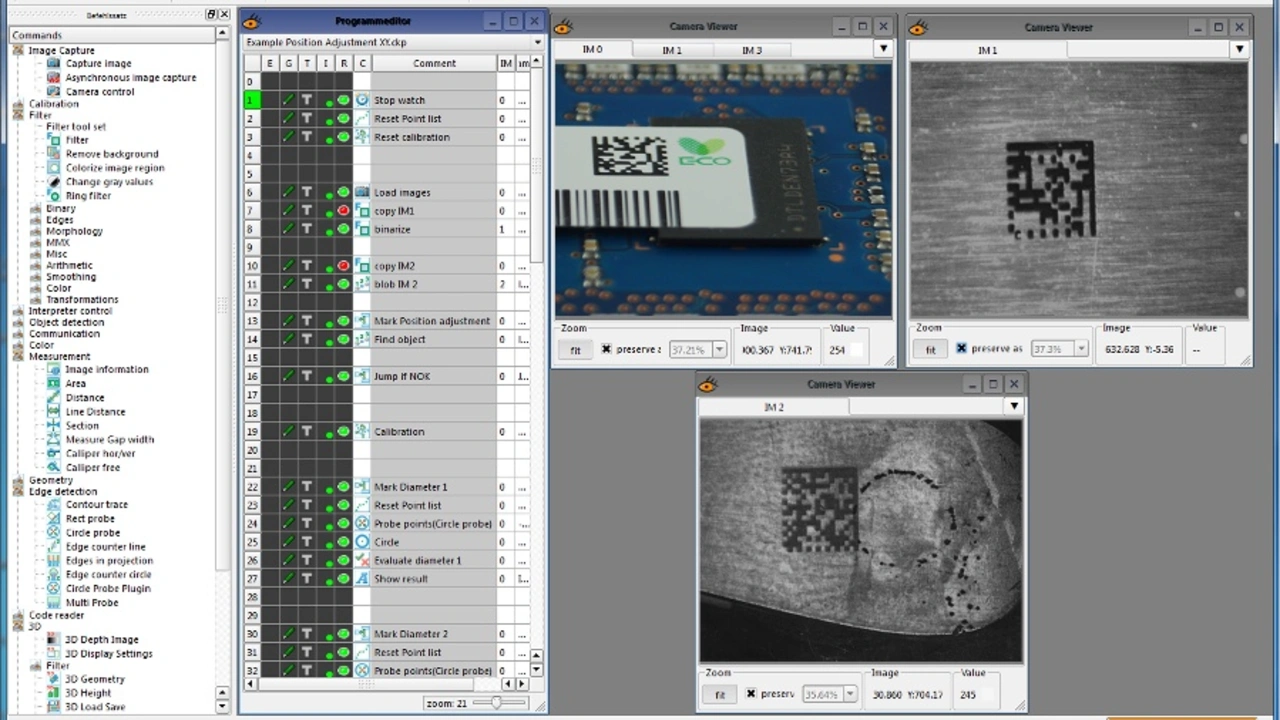Open the 37.21% zoom dropdown
The height and width of the screenshot is (720, 1280).
click(x=719, y=350)
